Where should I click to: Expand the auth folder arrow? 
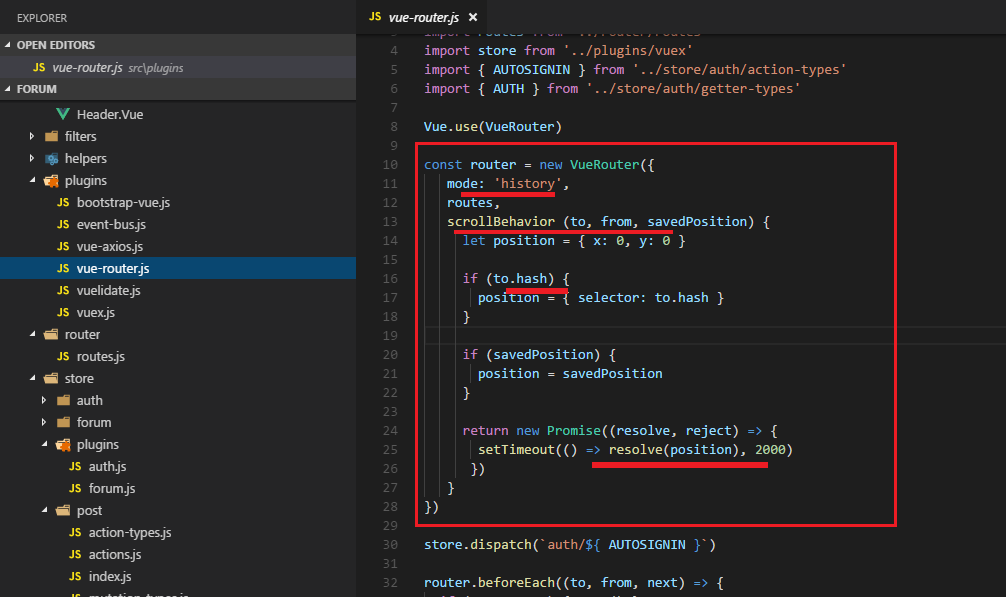[x=44, y=400]
